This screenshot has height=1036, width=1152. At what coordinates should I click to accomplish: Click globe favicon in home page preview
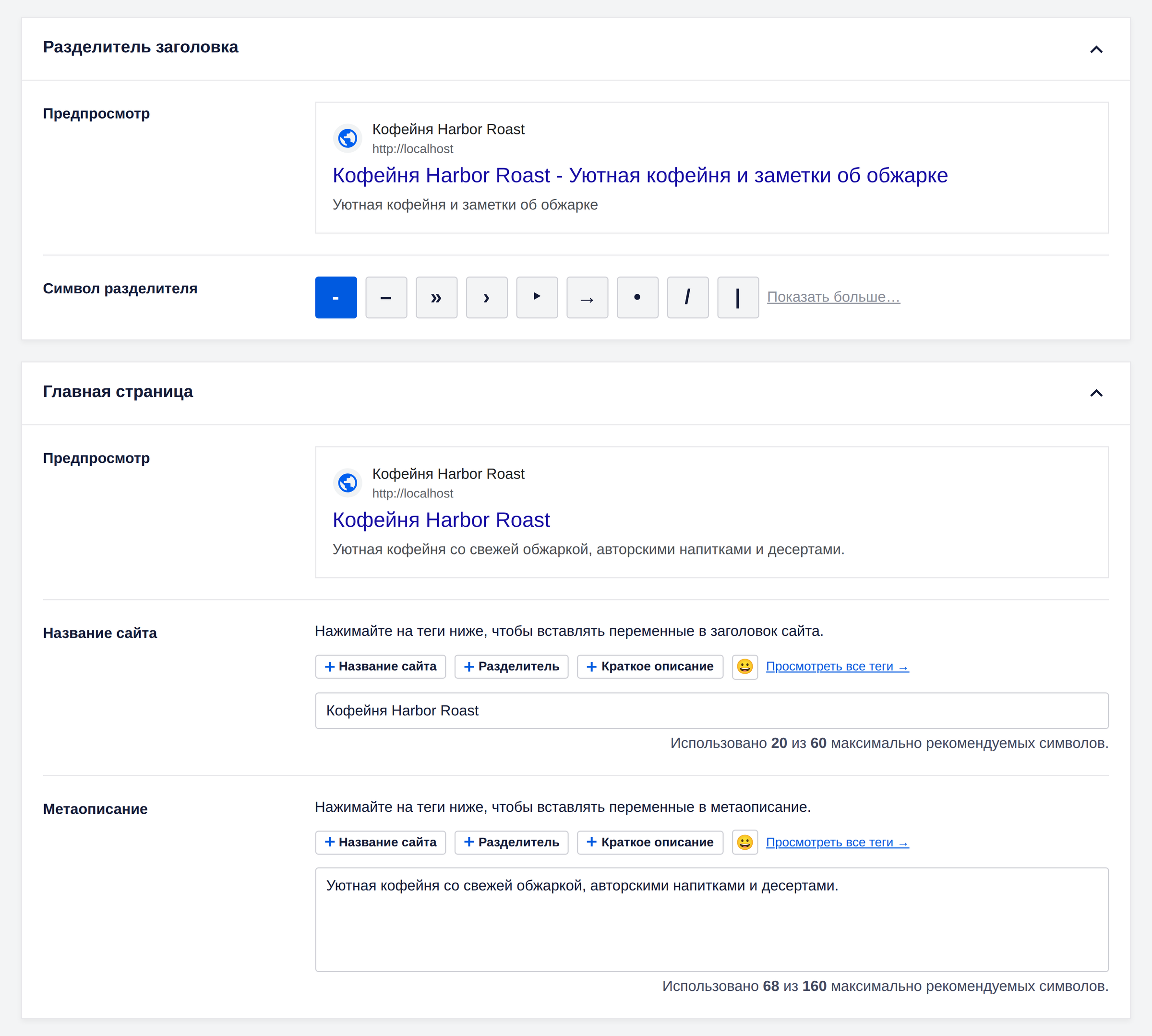(x=348, y=482)
